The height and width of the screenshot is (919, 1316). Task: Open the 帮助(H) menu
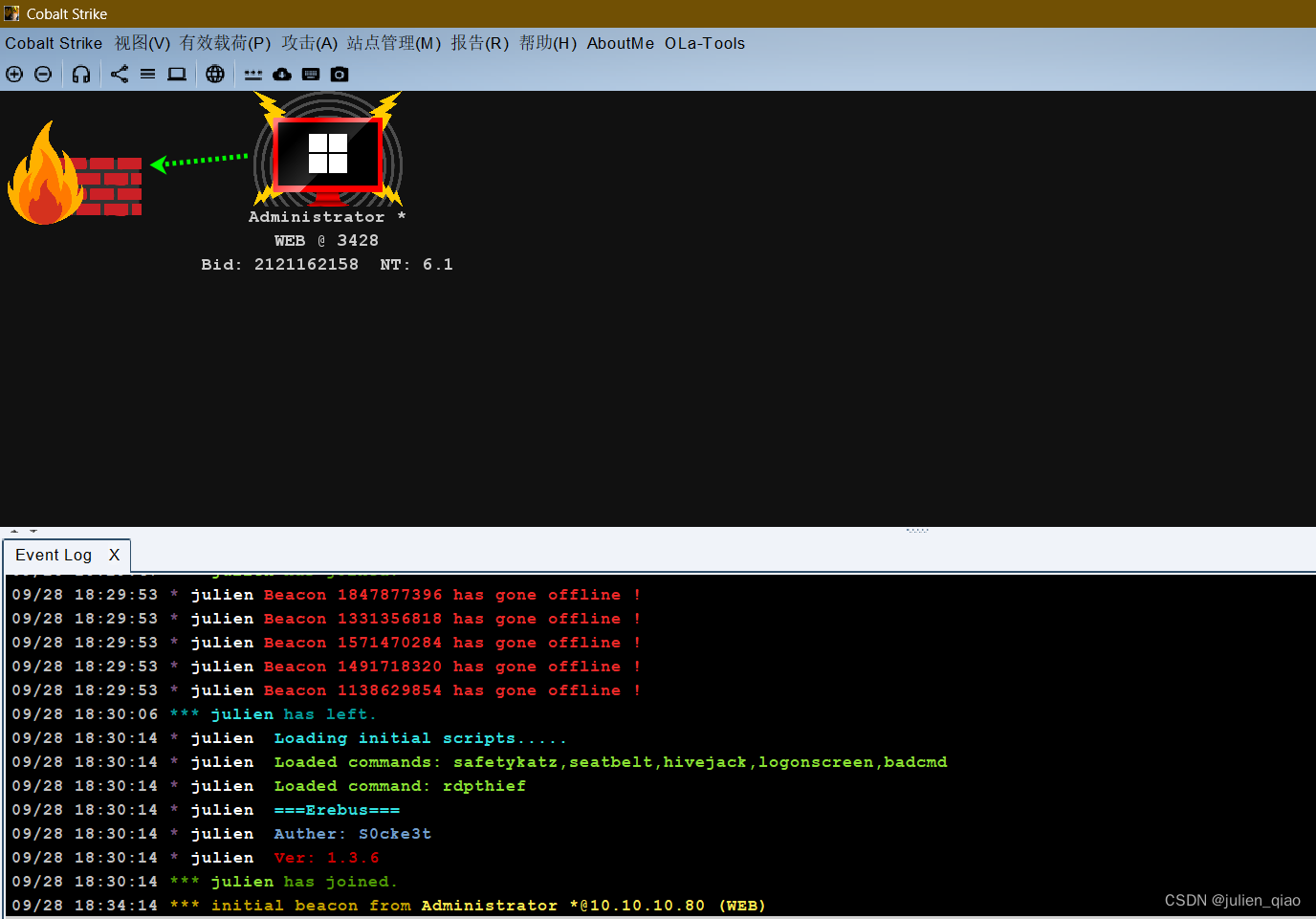pos(548,43)
